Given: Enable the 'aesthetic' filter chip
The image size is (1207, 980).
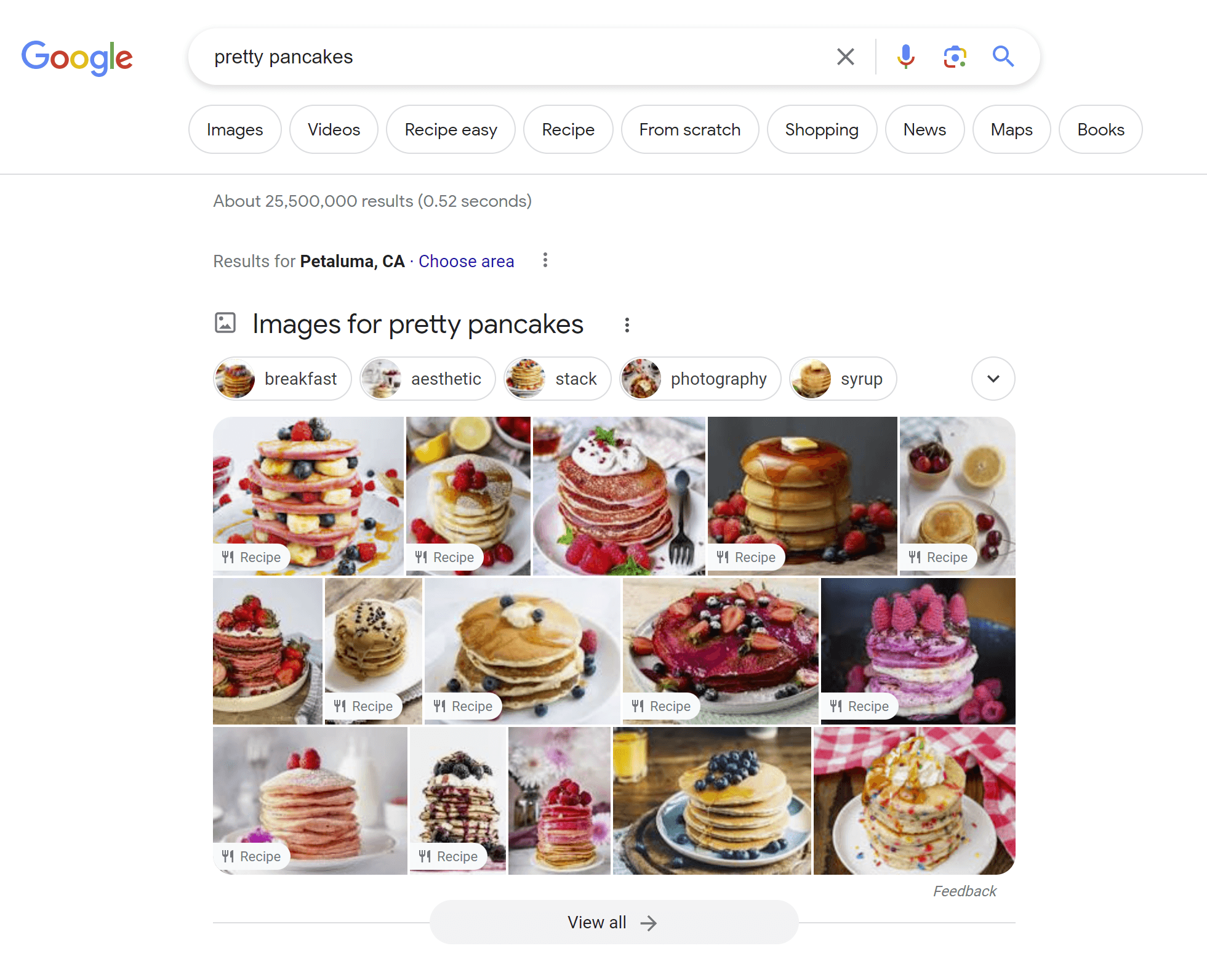Looking at the screenshot, I should pos(427,379).
